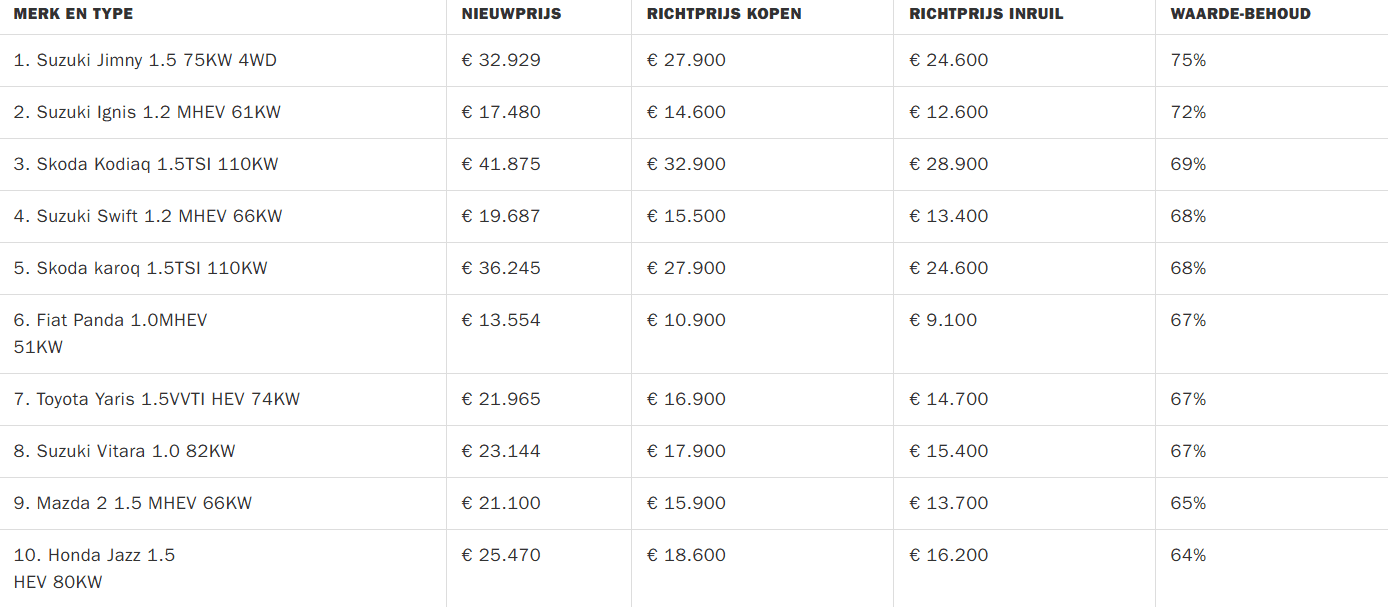Screen dimensions: 1388x607
Task: Click the Suzuki Vitara 1.0 82KW entry
Action: pos(125,451)
